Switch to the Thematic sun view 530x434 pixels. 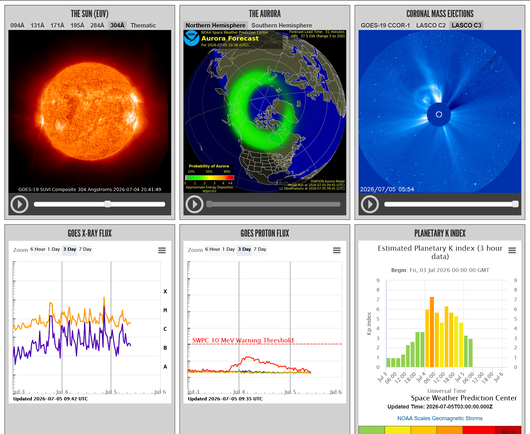[x=143, y=25]
